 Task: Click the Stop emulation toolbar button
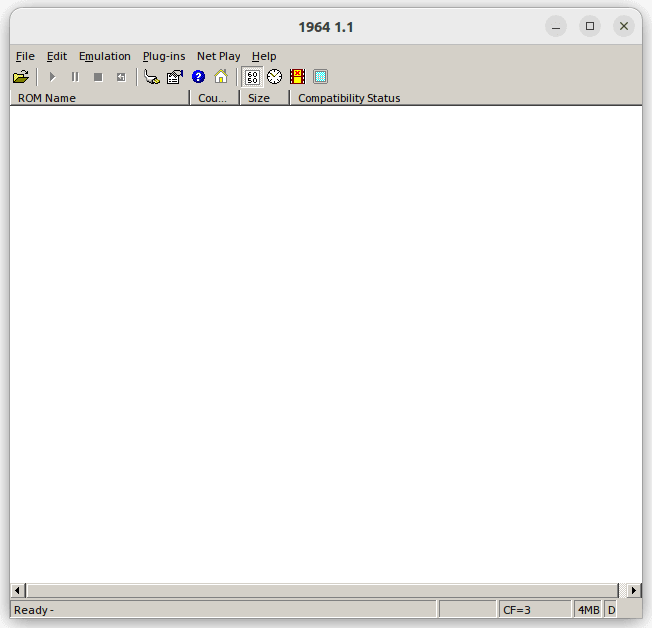(x=98, y=77)
